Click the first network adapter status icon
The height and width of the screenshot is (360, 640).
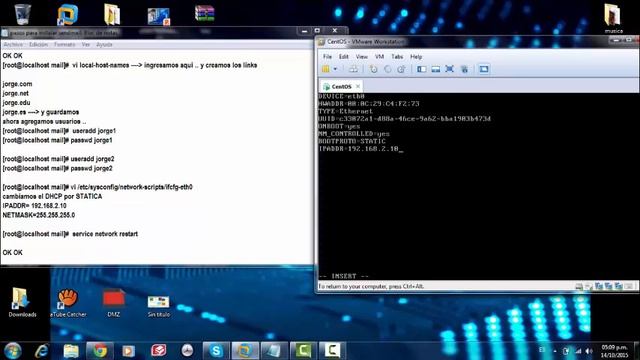599,287
